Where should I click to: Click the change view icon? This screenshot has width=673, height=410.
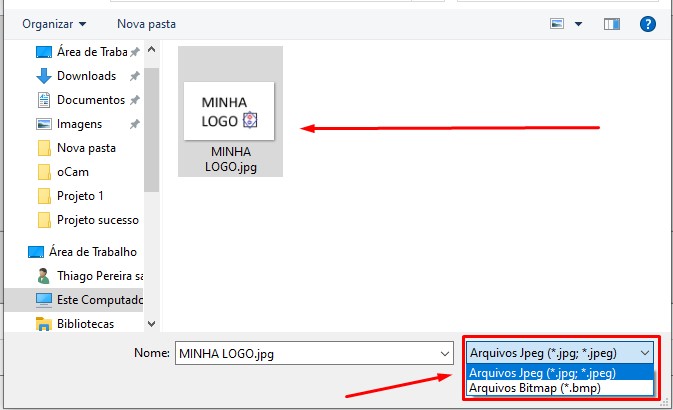[x=558, y=22]
